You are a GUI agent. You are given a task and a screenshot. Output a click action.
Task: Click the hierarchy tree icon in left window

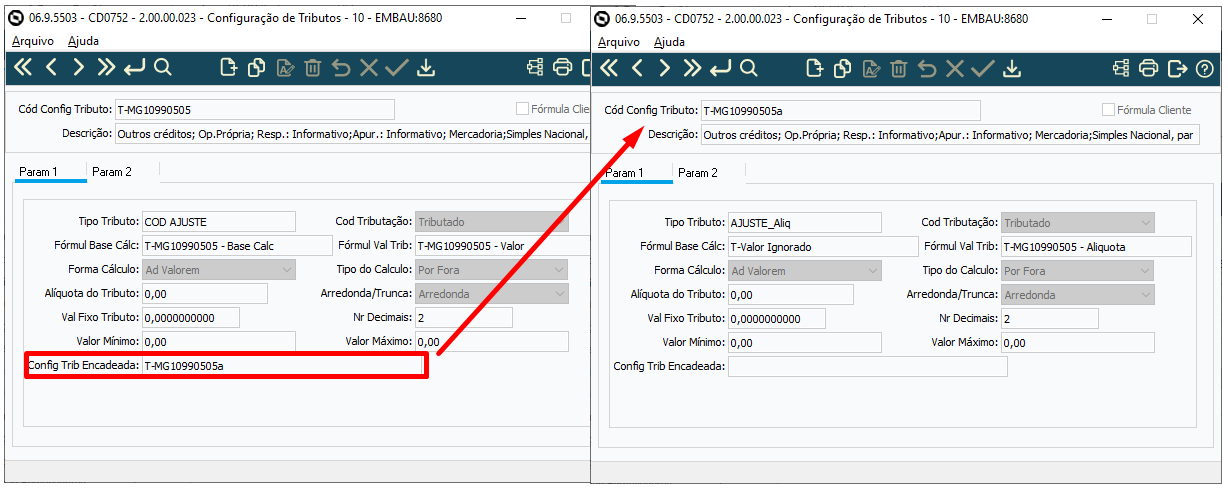coord(535,68)
